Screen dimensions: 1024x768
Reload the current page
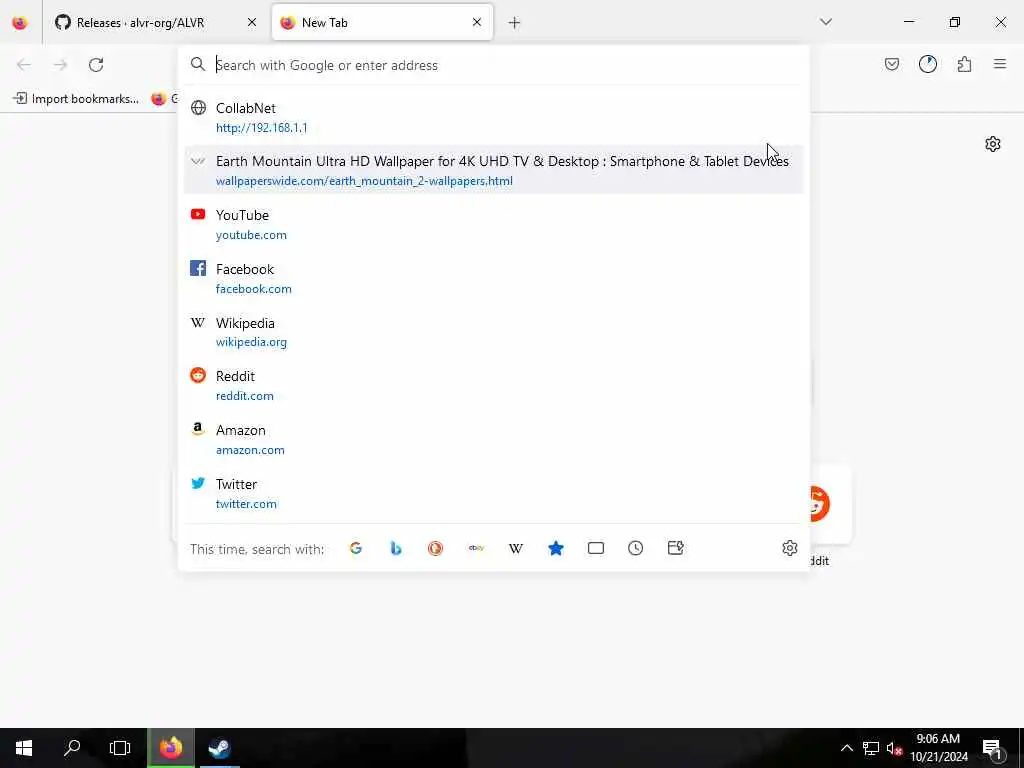coord(96,65)
